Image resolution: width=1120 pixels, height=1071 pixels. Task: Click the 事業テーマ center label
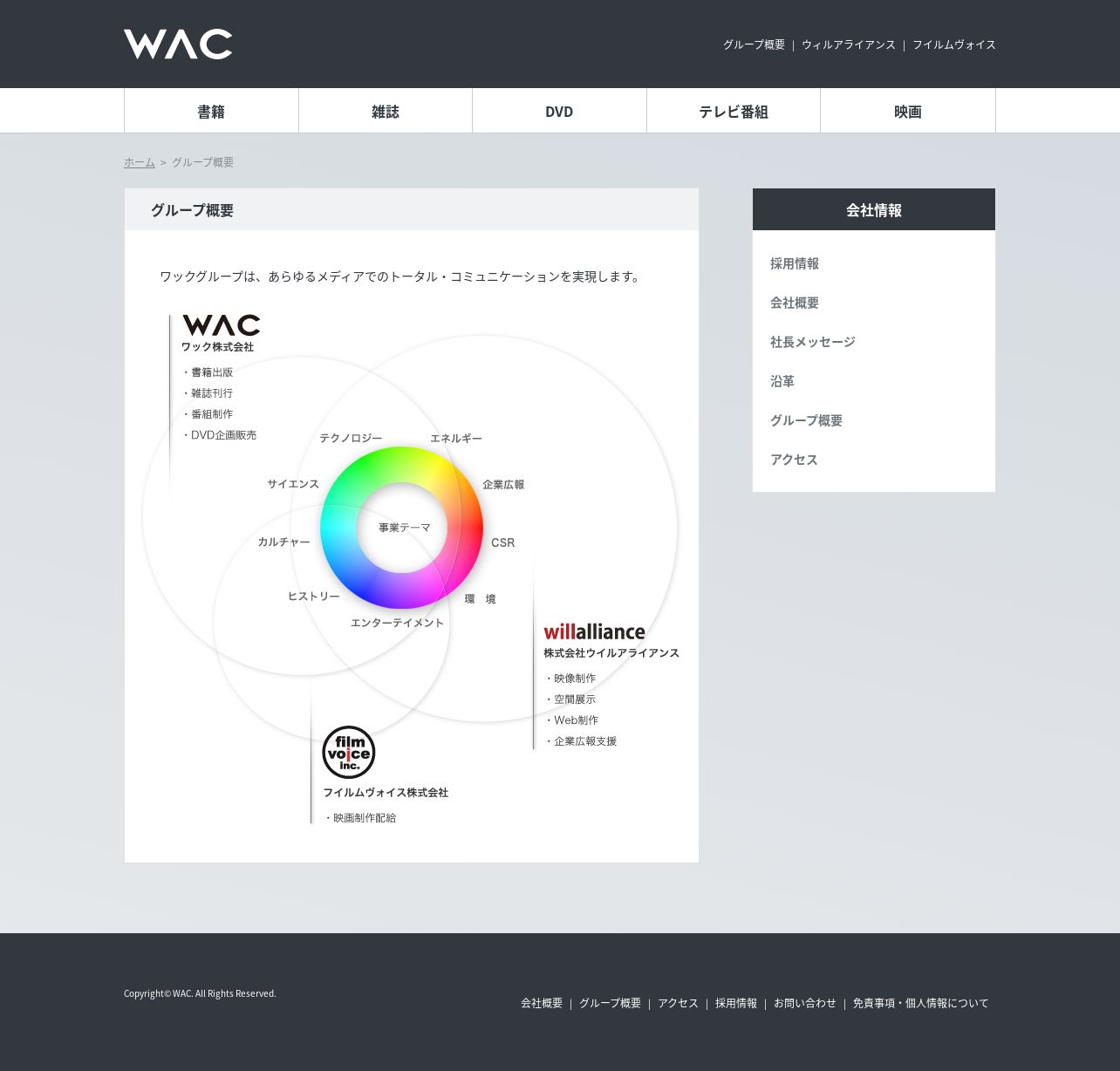point(405,528)
